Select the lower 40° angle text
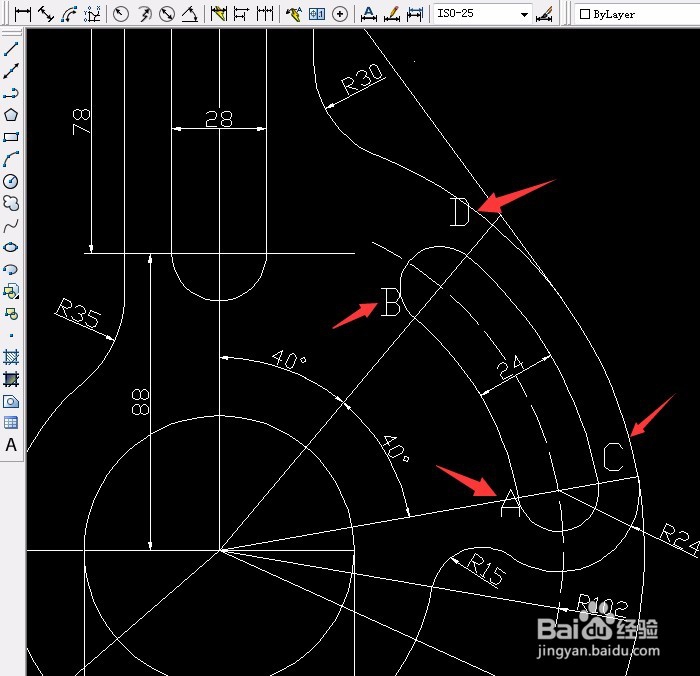700x676 pixels. point(396,449)
